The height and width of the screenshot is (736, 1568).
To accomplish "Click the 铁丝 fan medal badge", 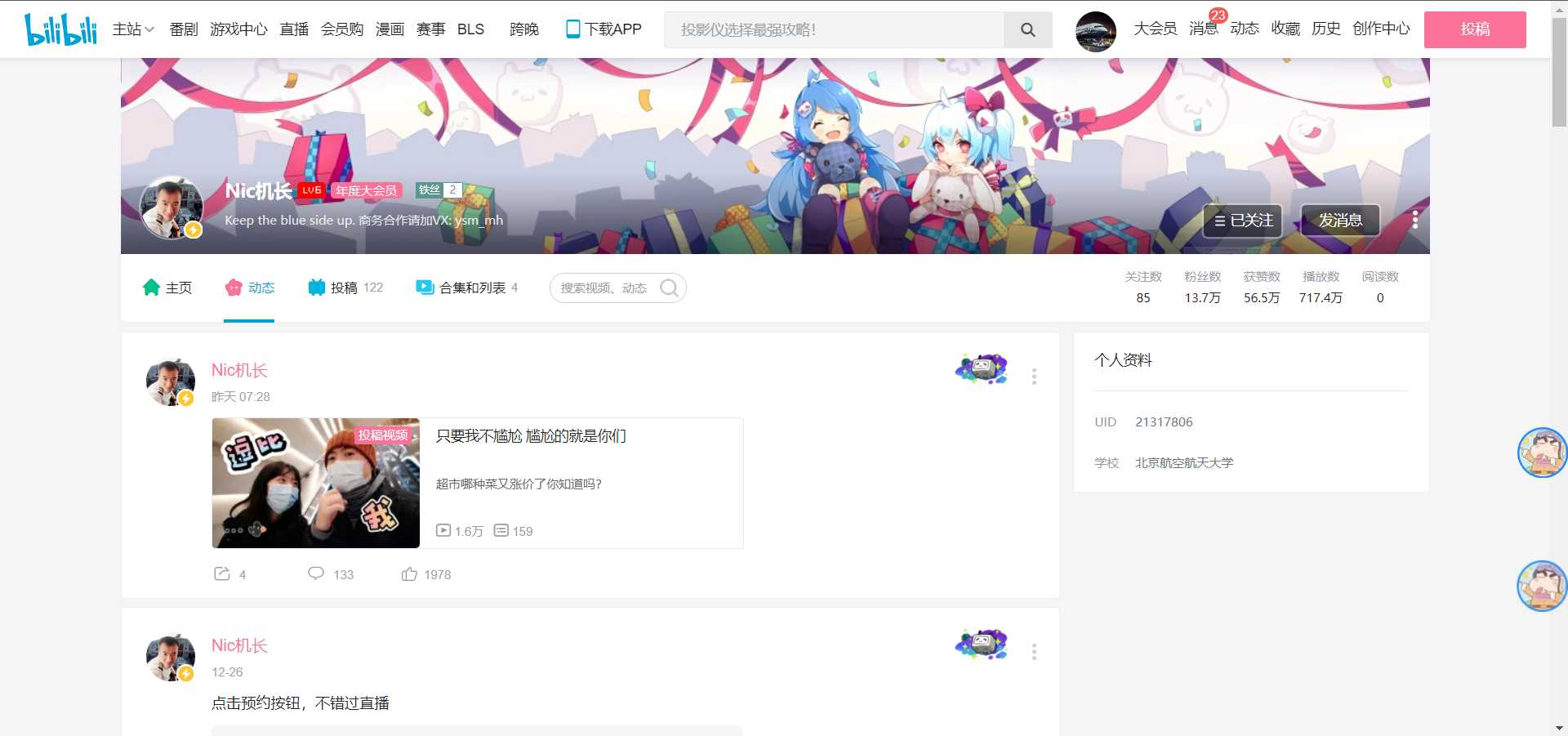I will pos(439,190).
